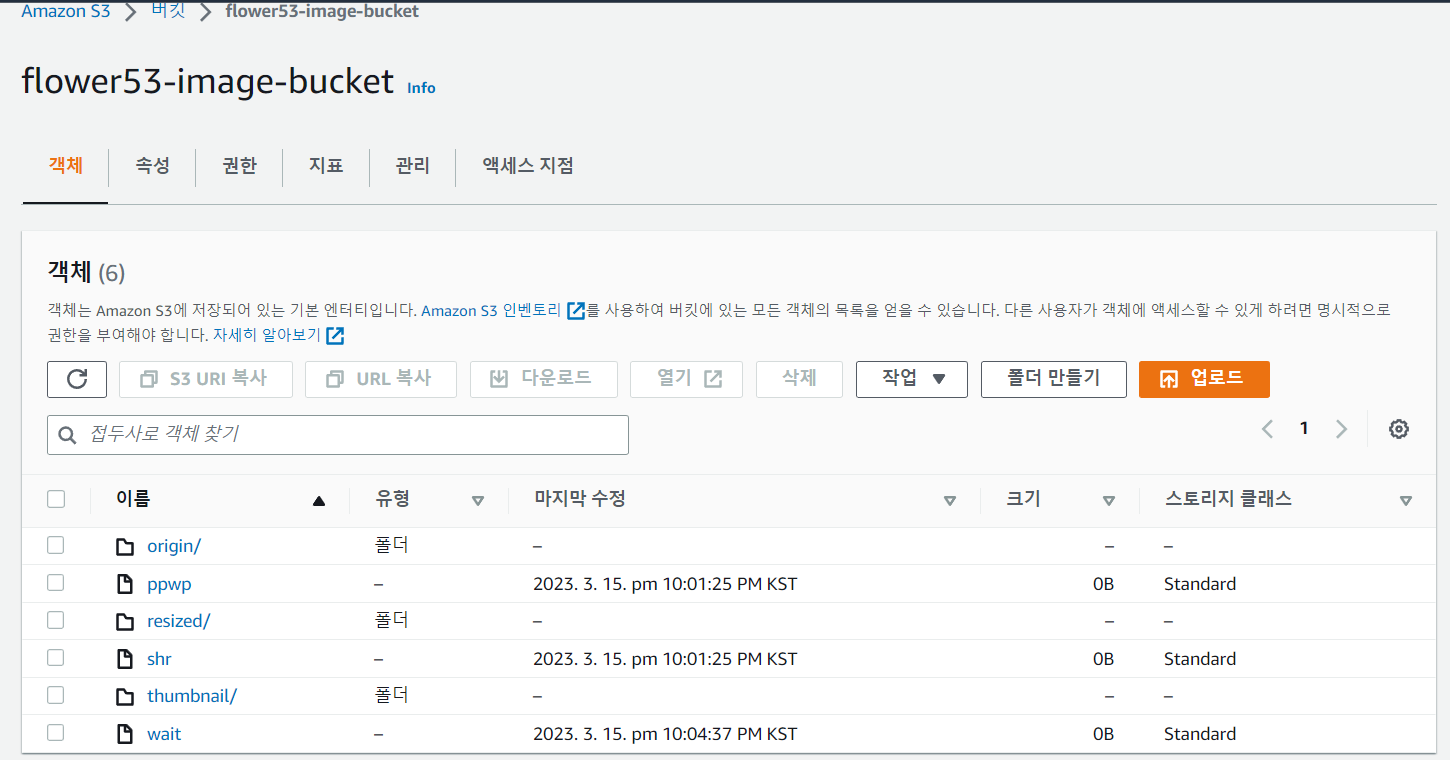Check the resized/ row checkbox
This screenshot has height=760, width=1450.
pyautogui.click(x=56, y=620)
